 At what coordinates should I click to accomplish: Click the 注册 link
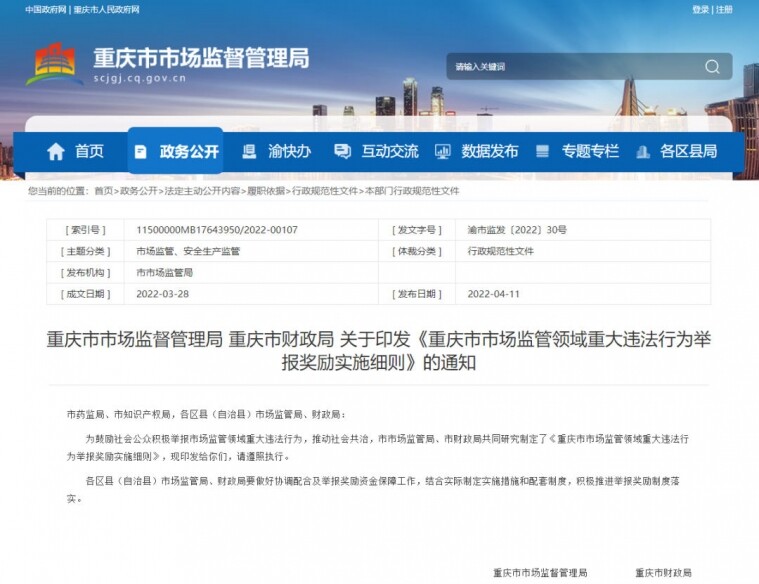(x=724, y=10)
